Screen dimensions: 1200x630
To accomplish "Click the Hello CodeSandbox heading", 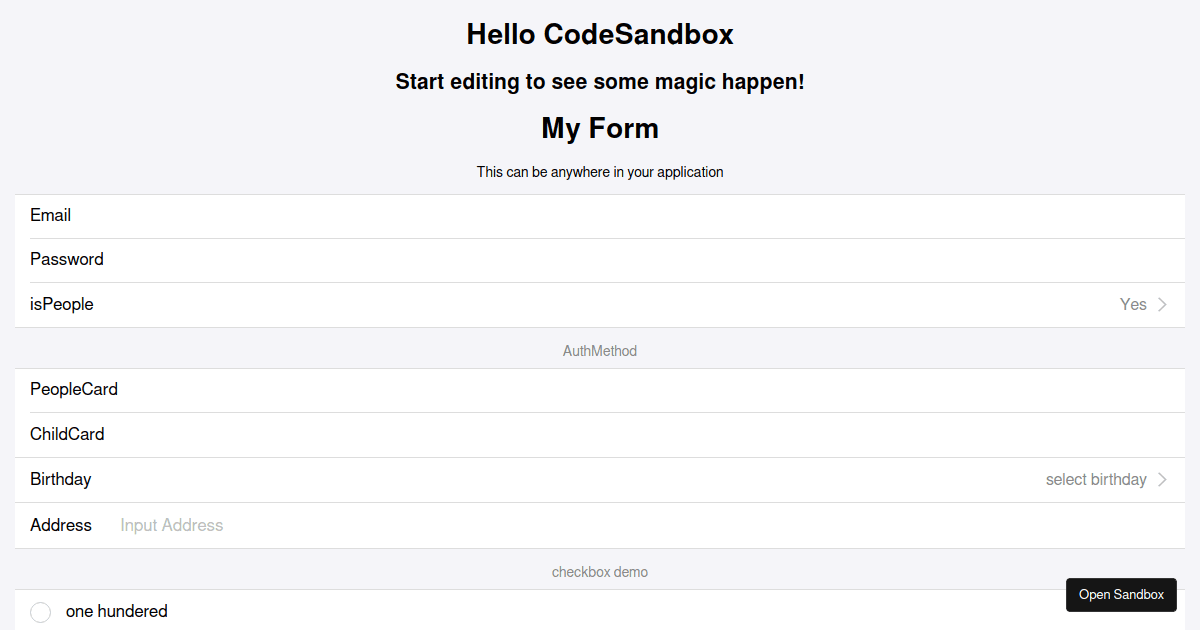I will [600, 33].
